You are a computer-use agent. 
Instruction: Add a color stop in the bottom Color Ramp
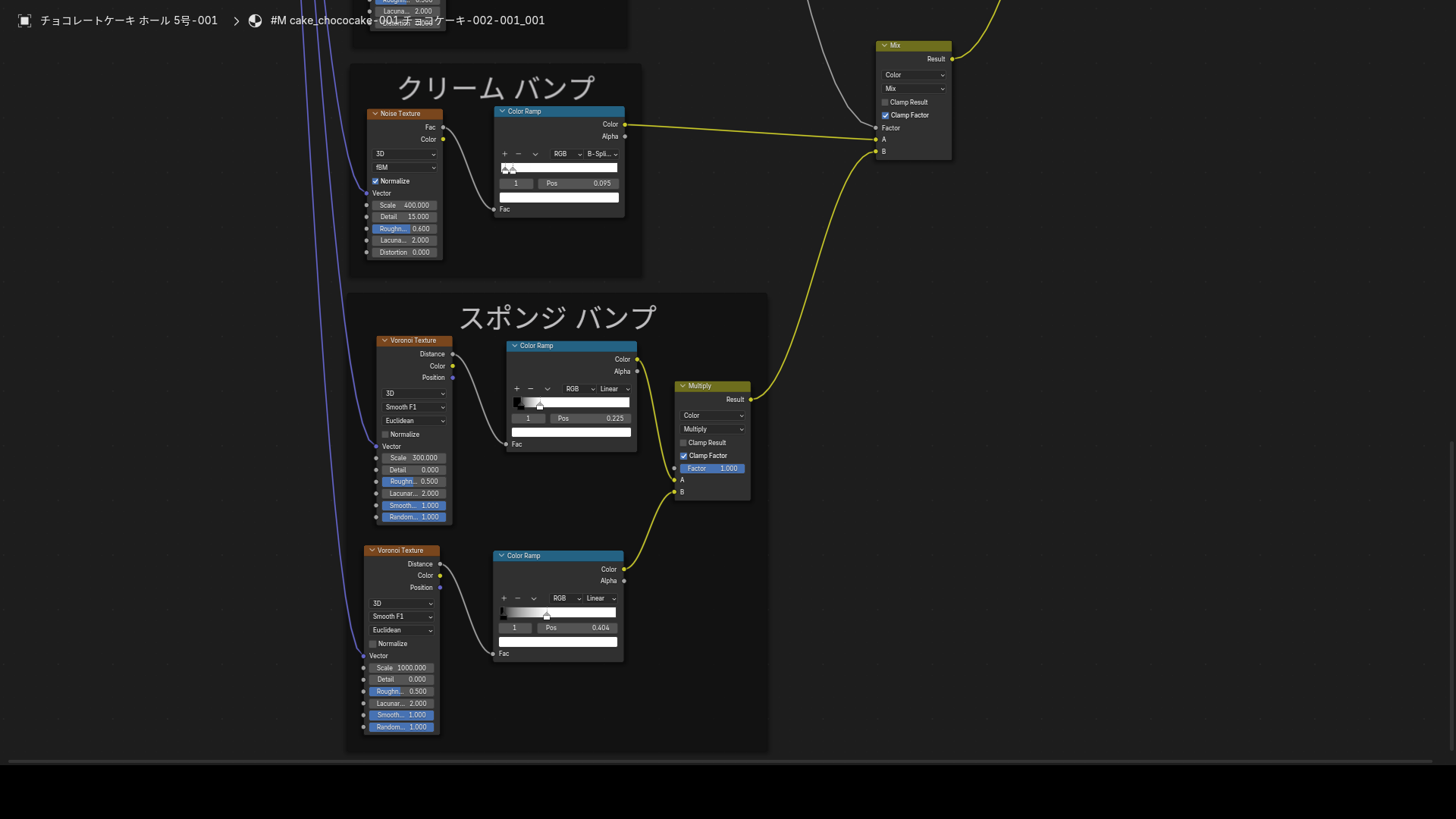[504, 598]
